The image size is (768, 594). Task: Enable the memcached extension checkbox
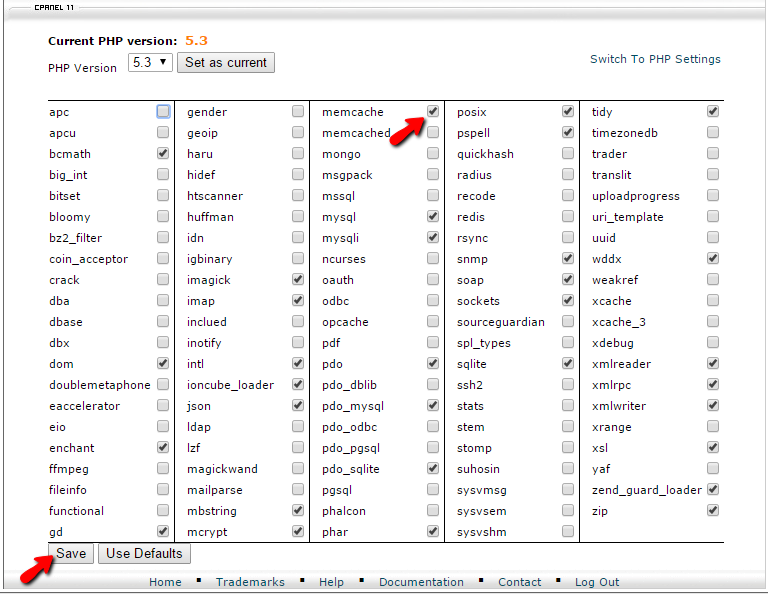click(433, 133)
